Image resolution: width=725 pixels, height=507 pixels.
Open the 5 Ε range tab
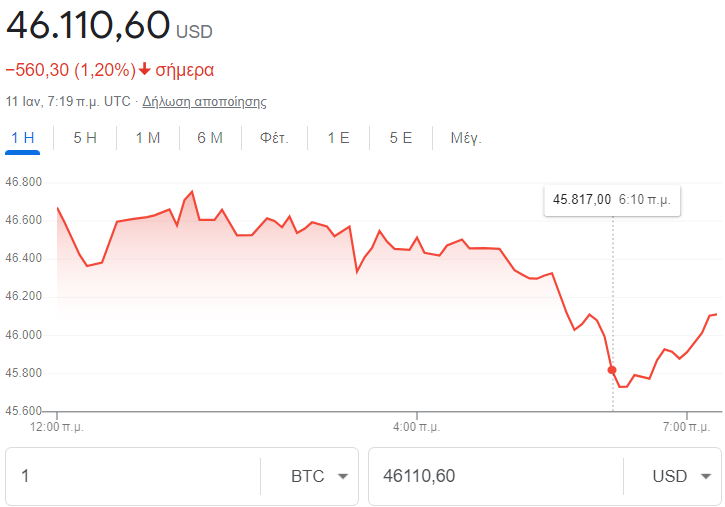click(x=400, y=138)
